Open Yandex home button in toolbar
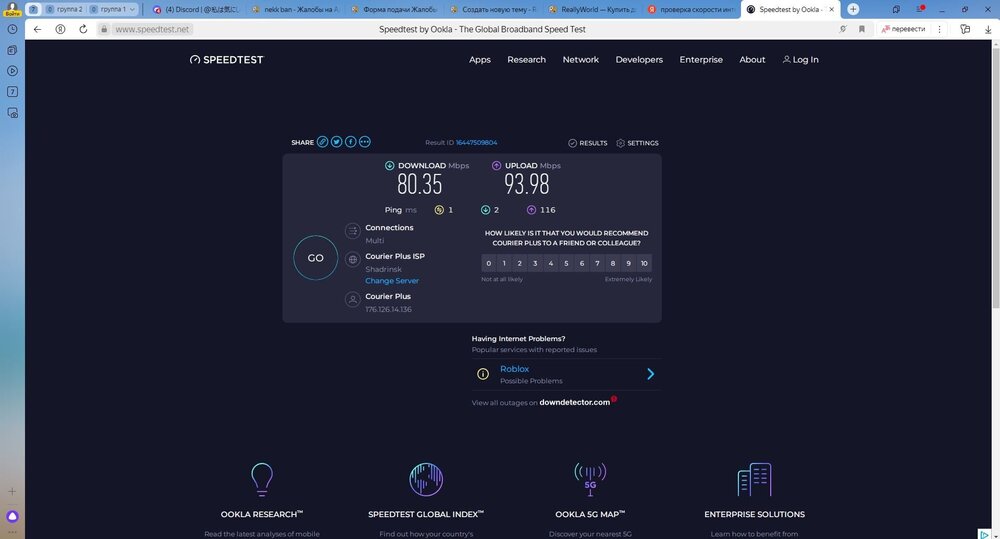This screenshot has height=539, width=1000. [61, 29]
